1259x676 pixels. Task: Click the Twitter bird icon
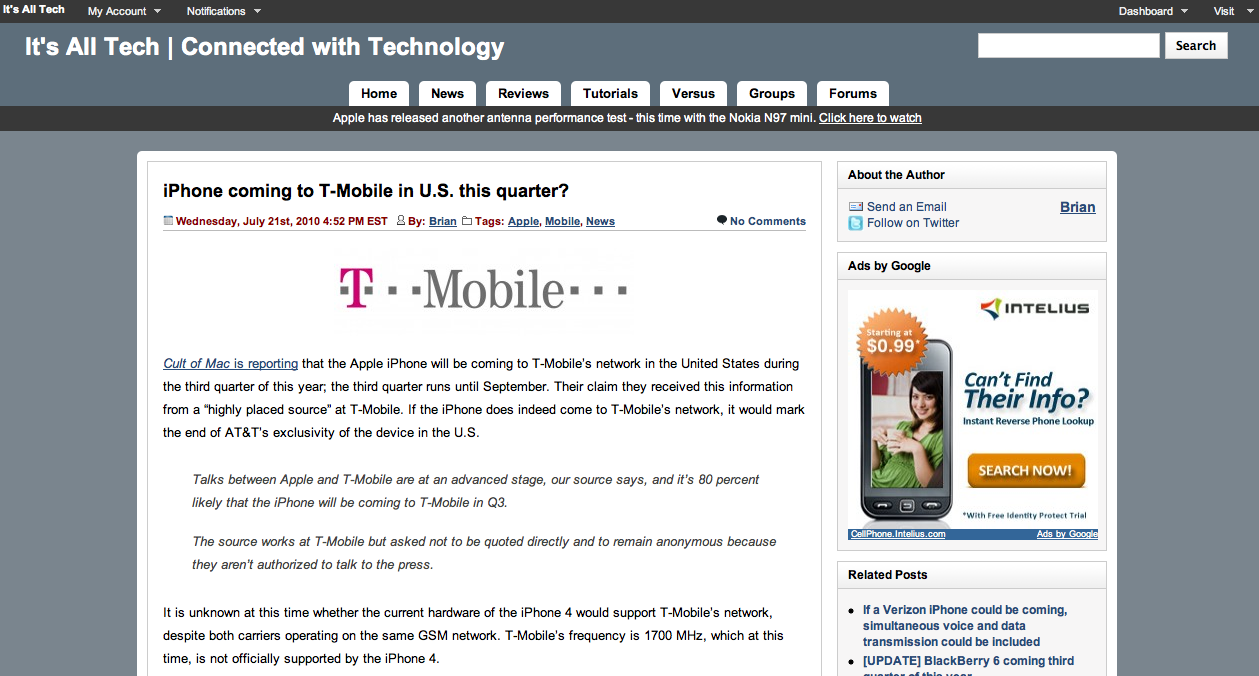[855, 223]
